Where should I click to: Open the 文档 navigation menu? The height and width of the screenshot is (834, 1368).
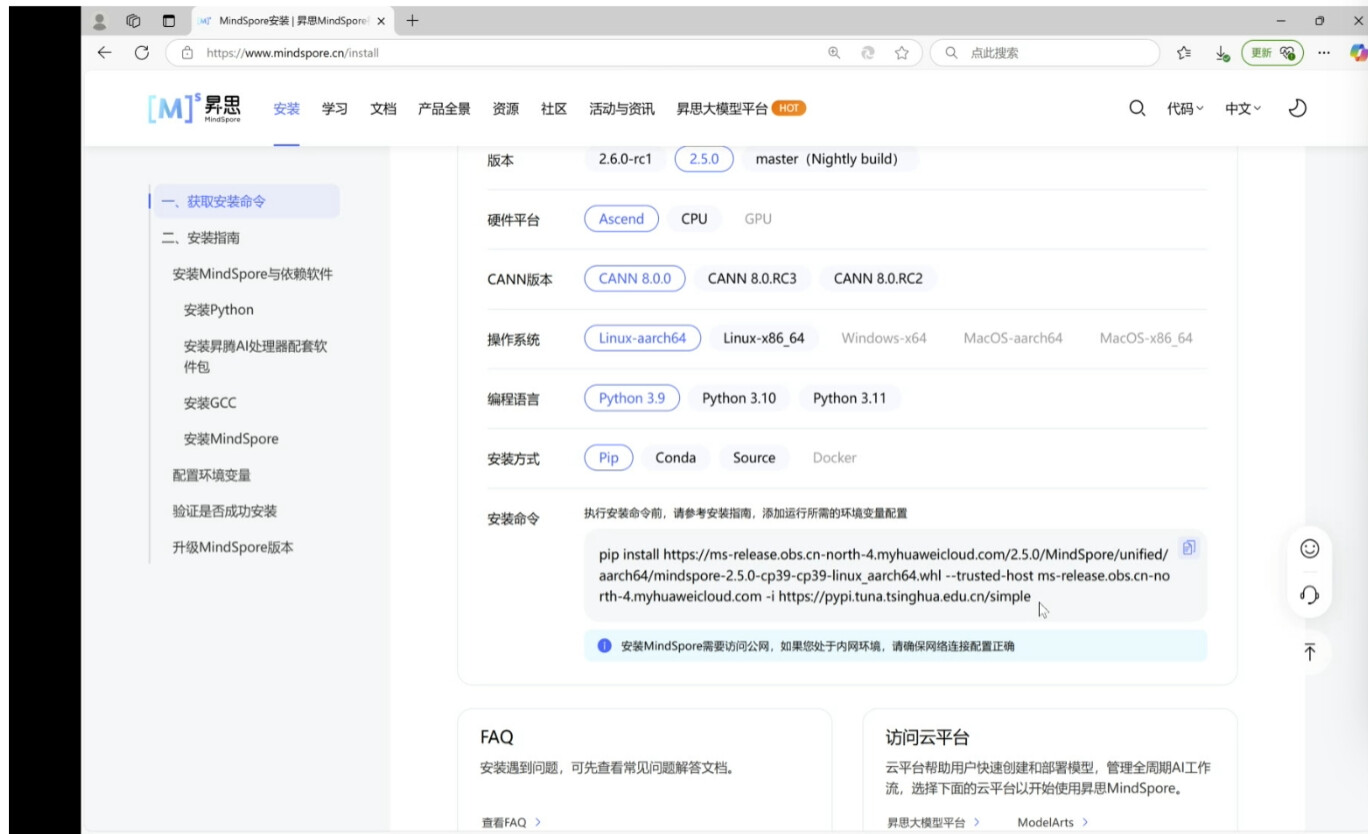383,109
